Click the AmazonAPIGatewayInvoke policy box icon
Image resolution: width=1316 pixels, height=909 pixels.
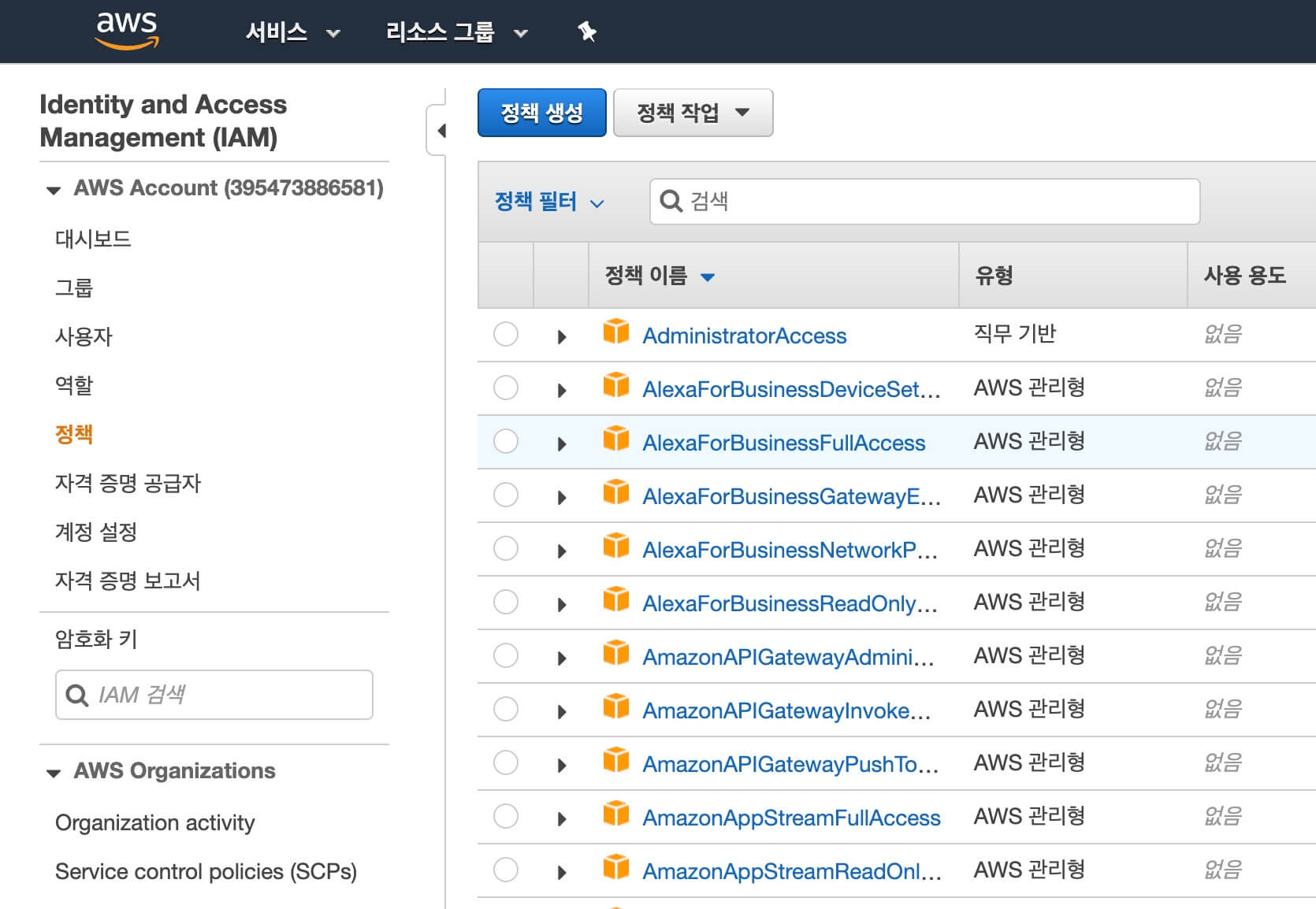click(616, 707)
